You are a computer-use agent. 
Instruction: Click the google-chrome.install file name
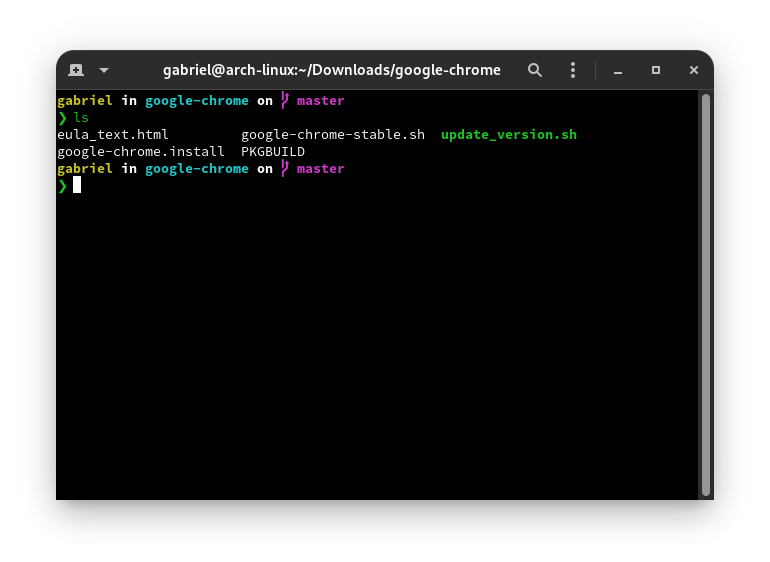141,152
